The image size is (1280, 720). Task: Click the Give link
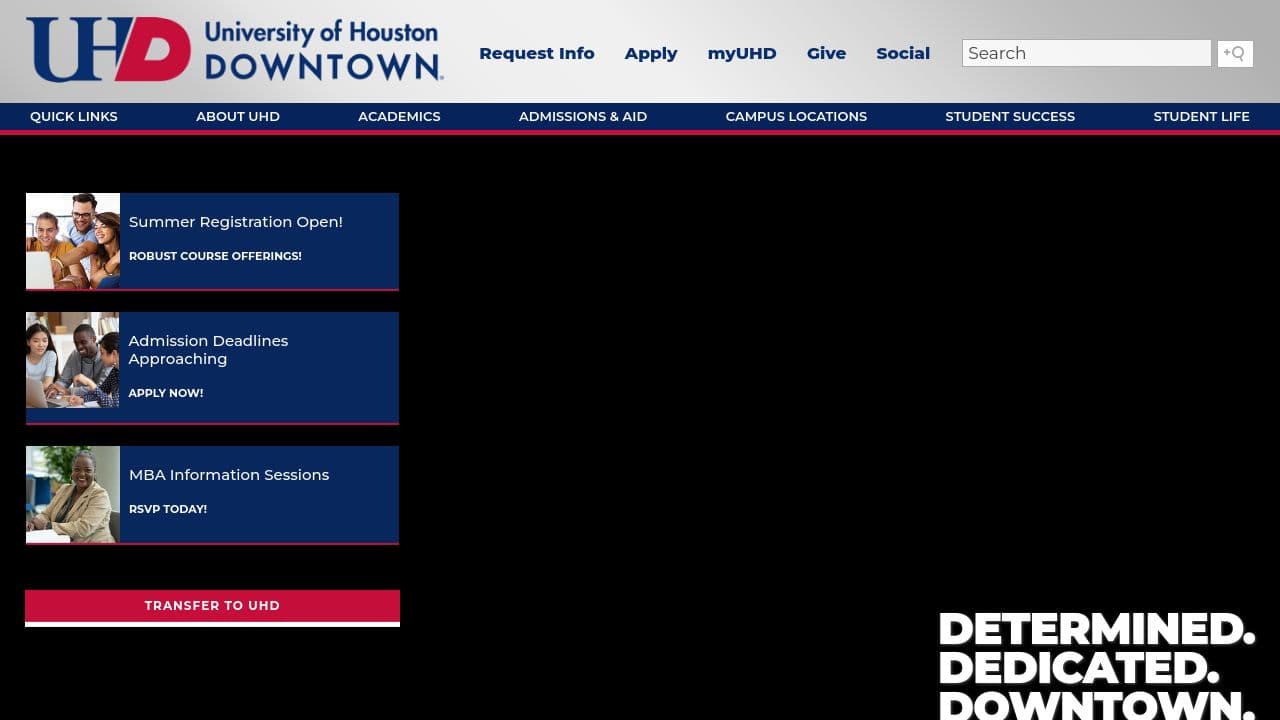point(826,53)
